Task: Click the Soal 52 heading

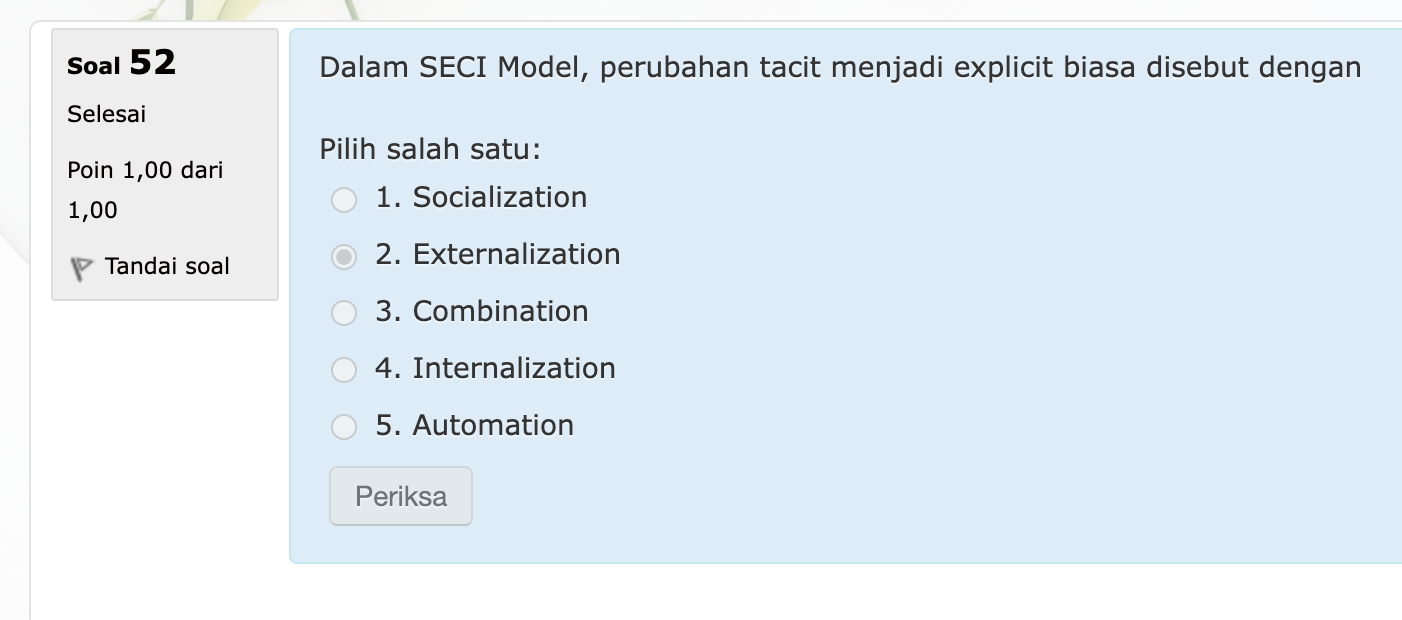Action: [122, 63]
